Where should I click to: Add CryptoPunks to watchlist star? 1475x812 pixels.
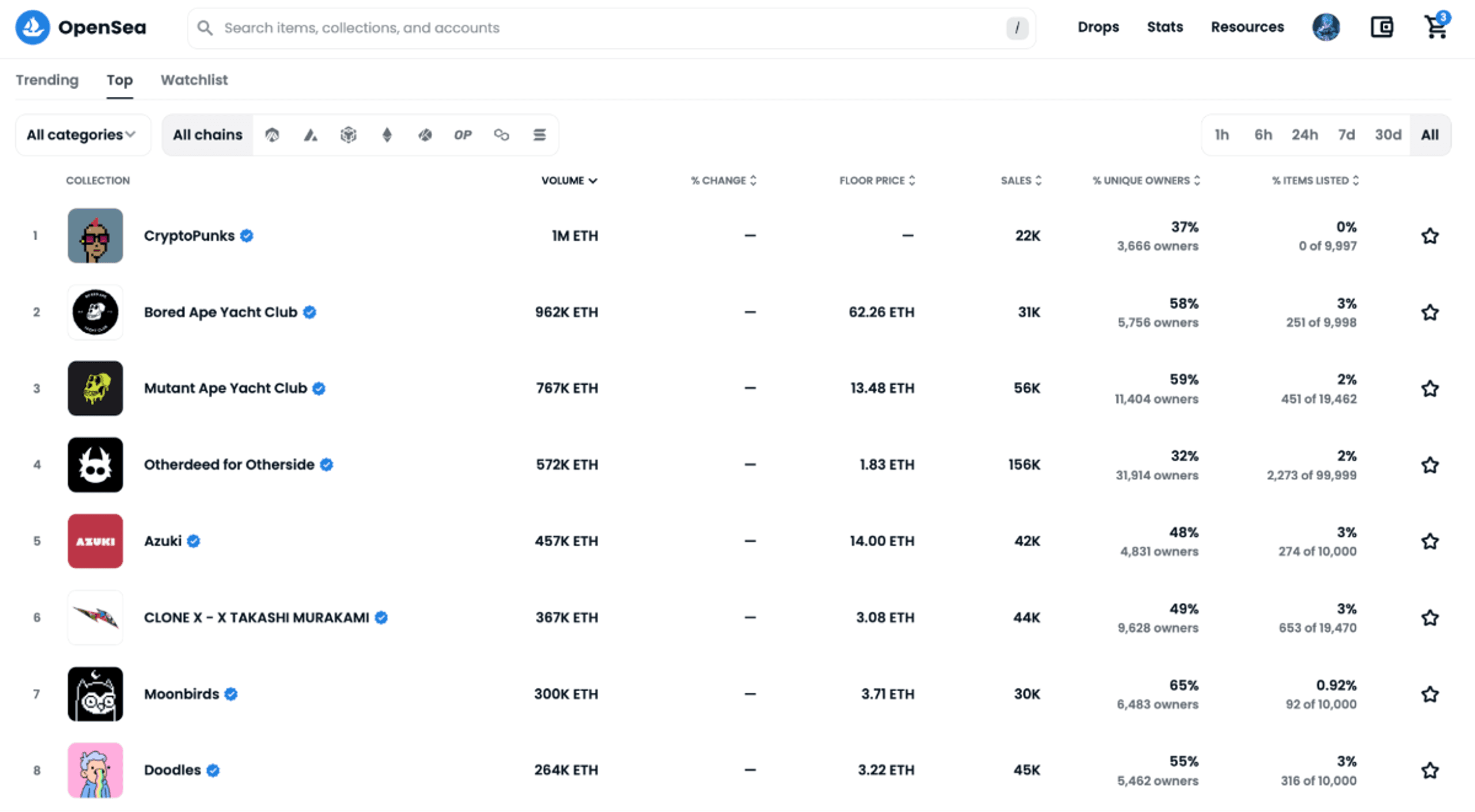[1429, 236]
